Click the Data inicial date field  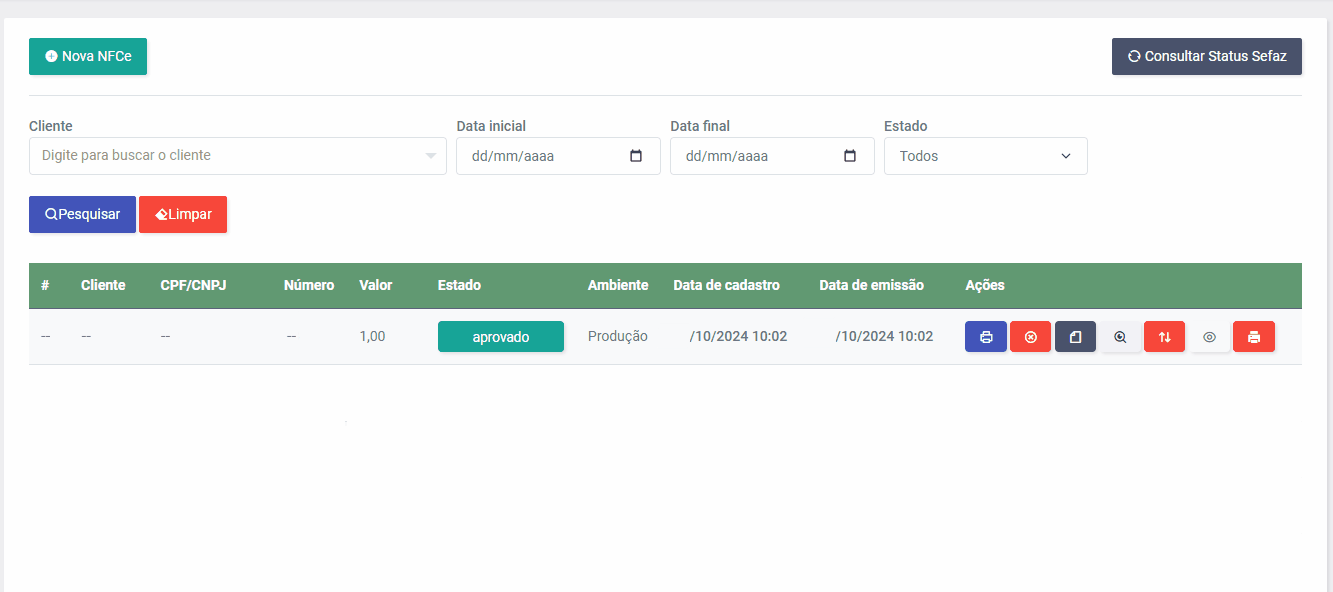coord(558,156)
